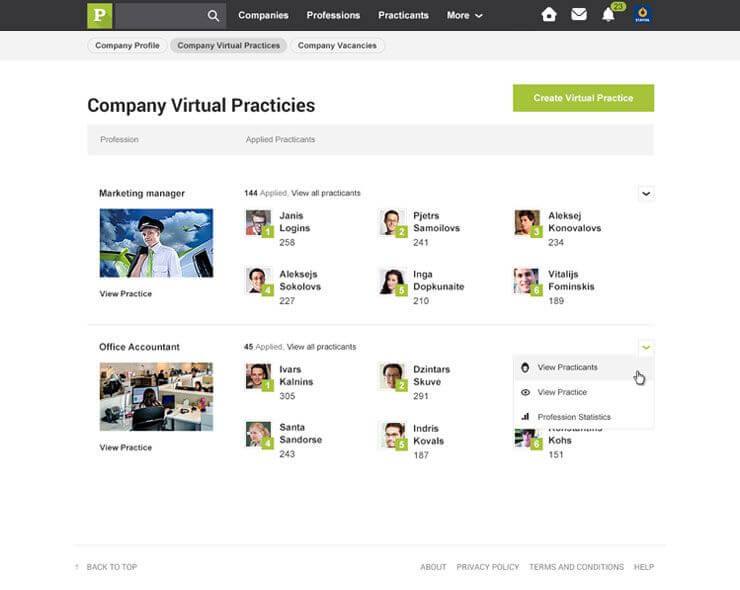Image resolution: width=740 pixels, height=590 pixels.
Task: Open Kohs practicant avatar
Action: click(527, 439)
